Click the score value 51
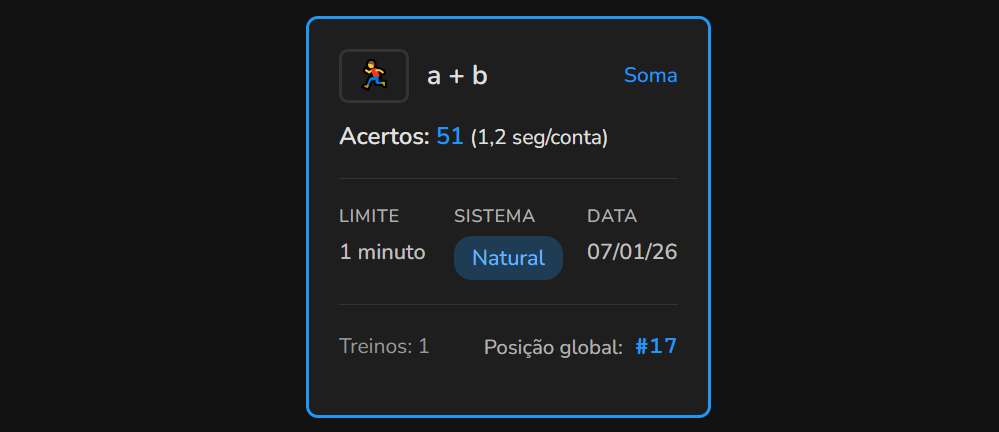The image size is (999, 432). [450, 137]
